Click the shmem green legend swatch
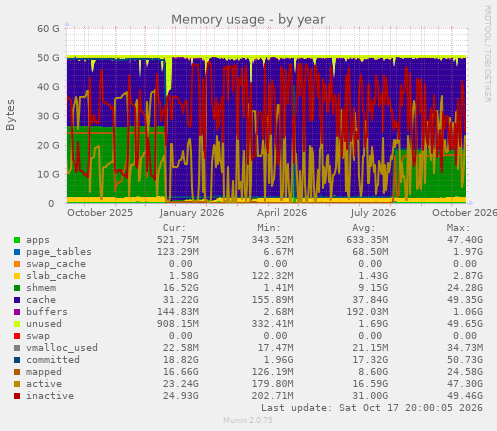The image size is (497, 431). [17, 288]
